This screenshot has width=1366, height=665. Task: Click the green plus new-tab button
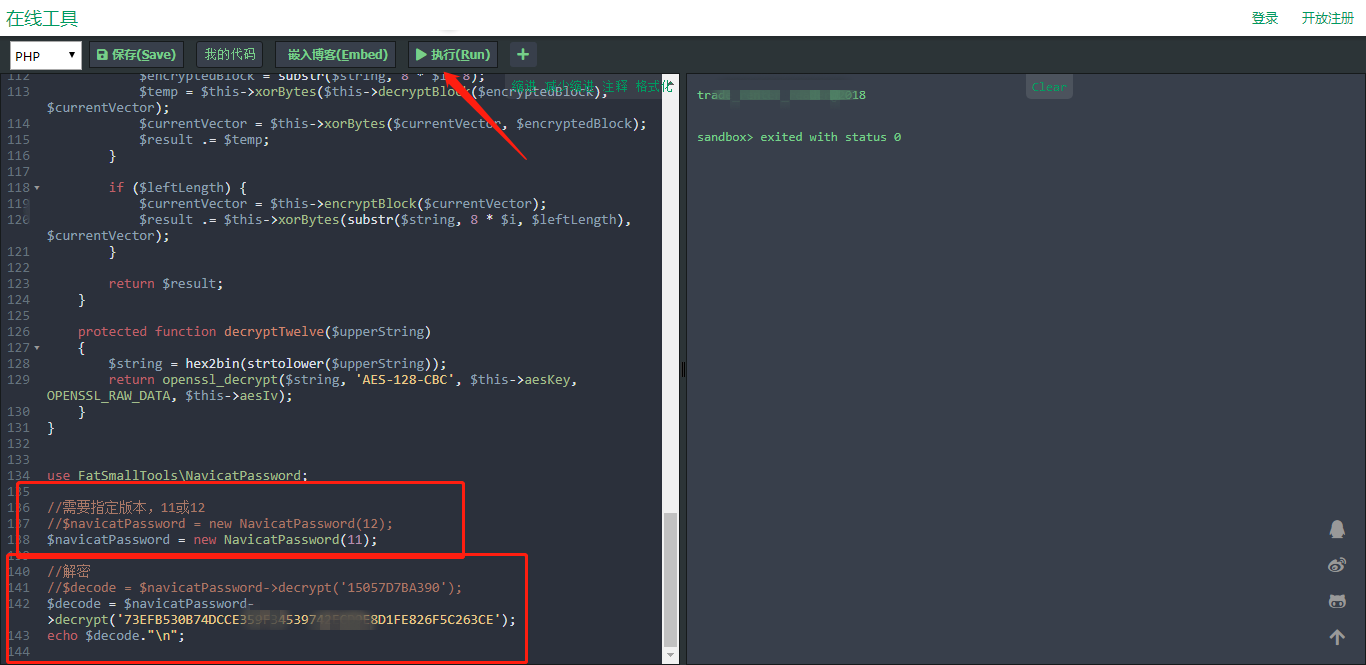click(524, 54)
